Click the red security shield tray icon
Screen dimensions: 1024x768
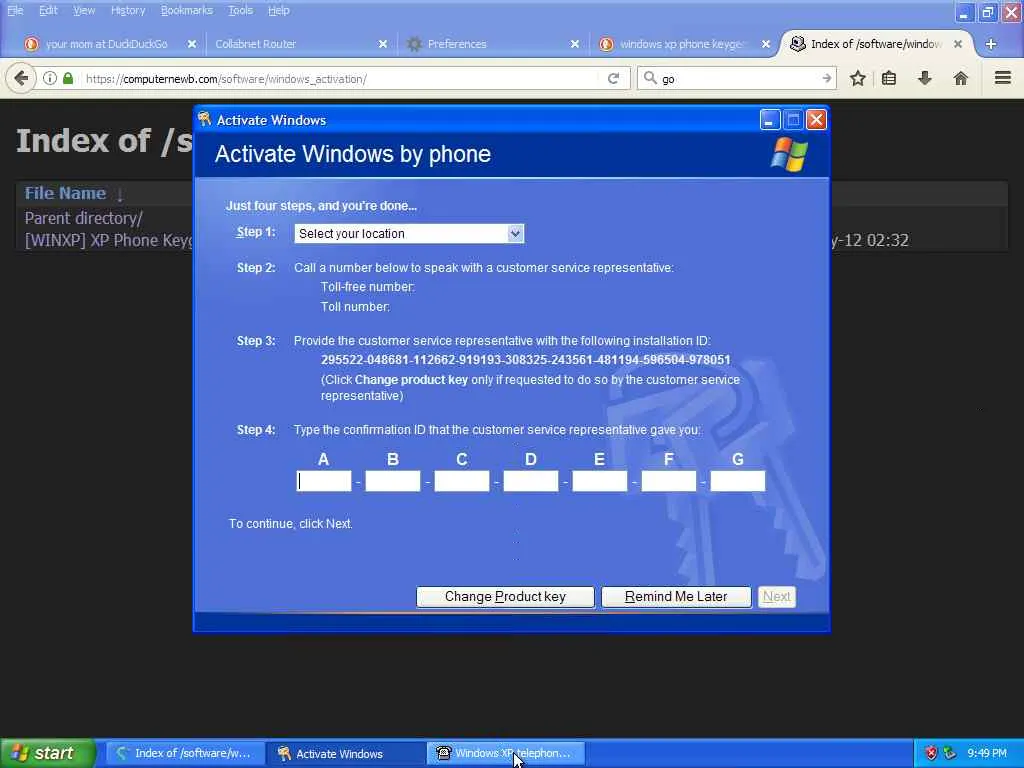coord(931,753)
